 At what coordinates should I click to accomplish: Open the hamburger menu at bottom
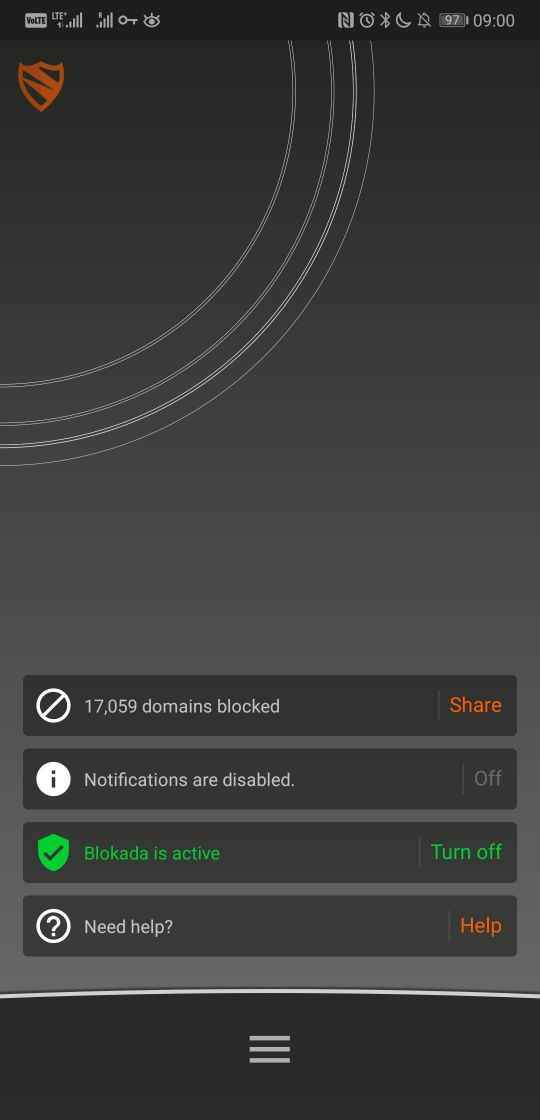[x=270, y=1049]
